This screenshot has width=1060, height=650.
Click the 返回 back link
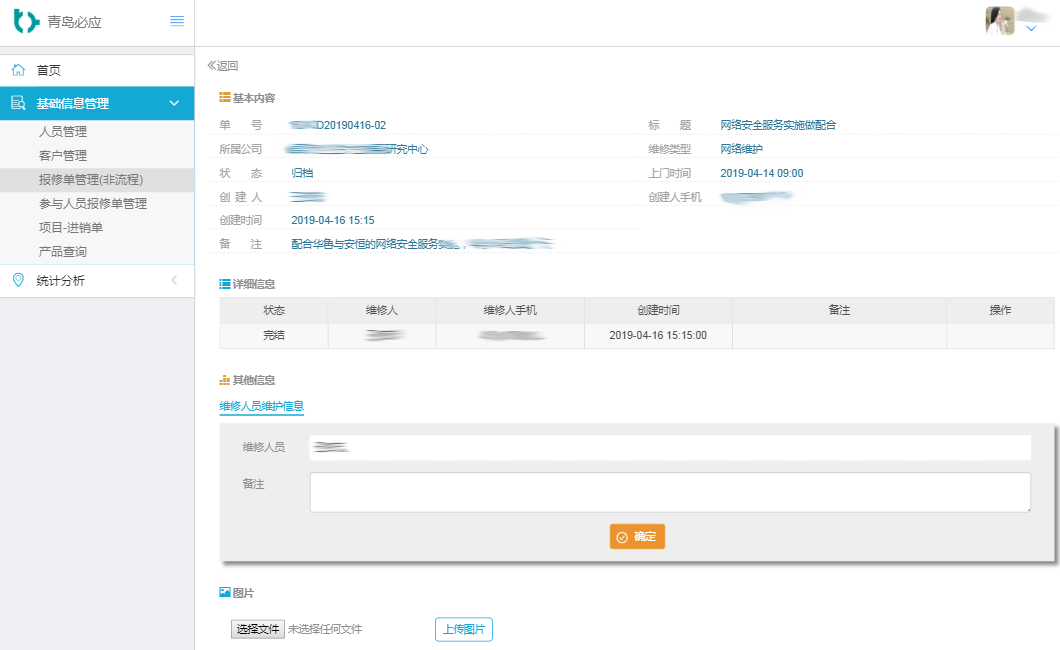point(223,66)
